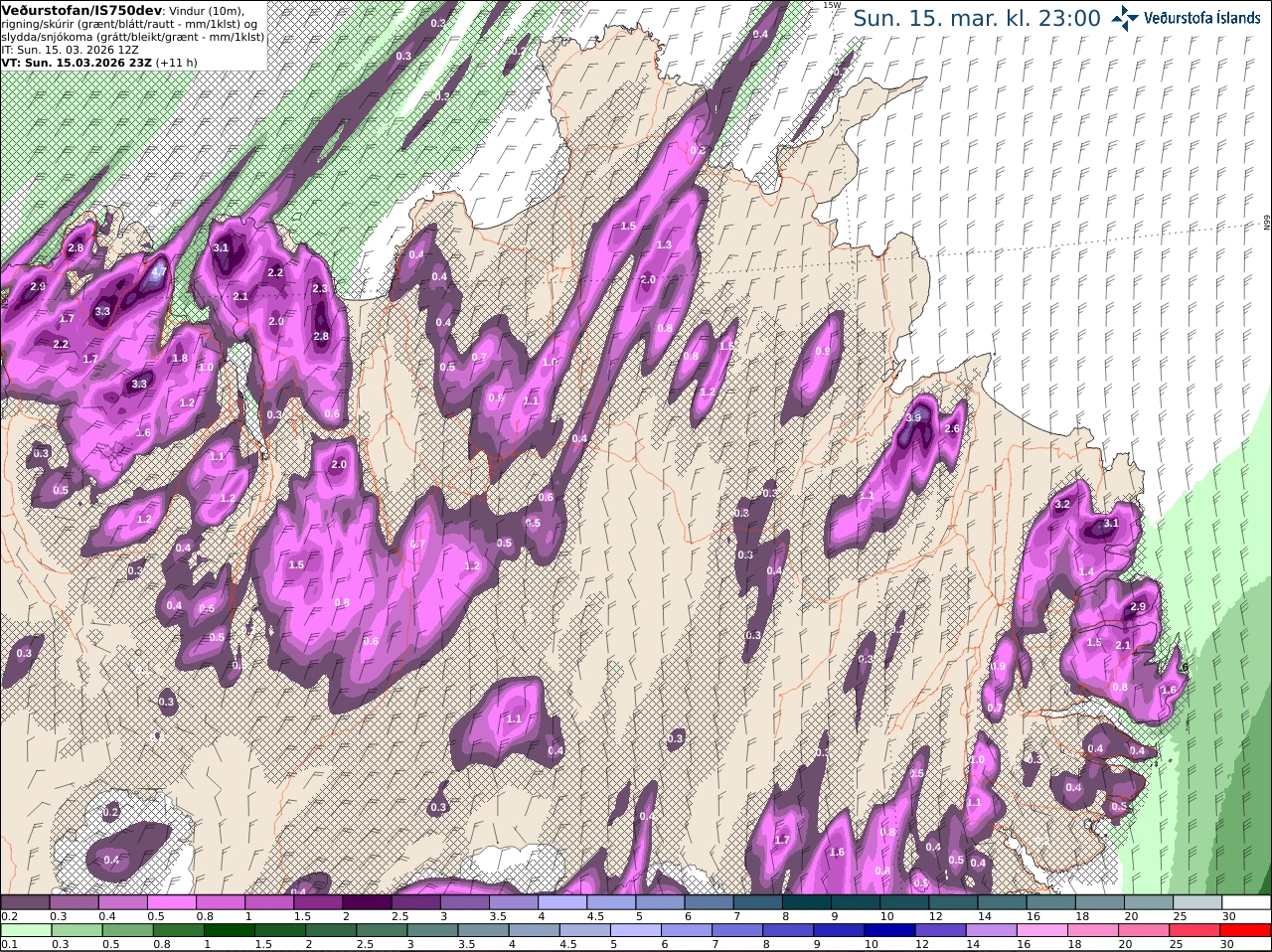This screenshot has width=1272, height=952.
Task: Choose the bright red rain swatch labeled 30
Action: (1247, 931)
